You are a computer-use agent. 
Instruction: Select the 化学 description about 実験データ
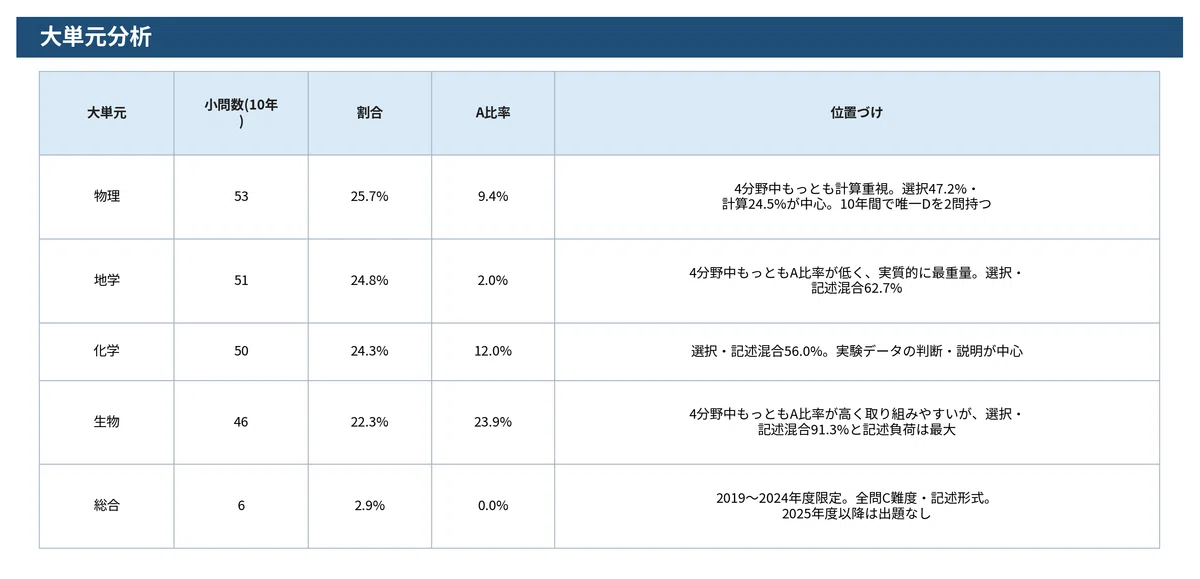pyautogui.click(x=857, y=352)
